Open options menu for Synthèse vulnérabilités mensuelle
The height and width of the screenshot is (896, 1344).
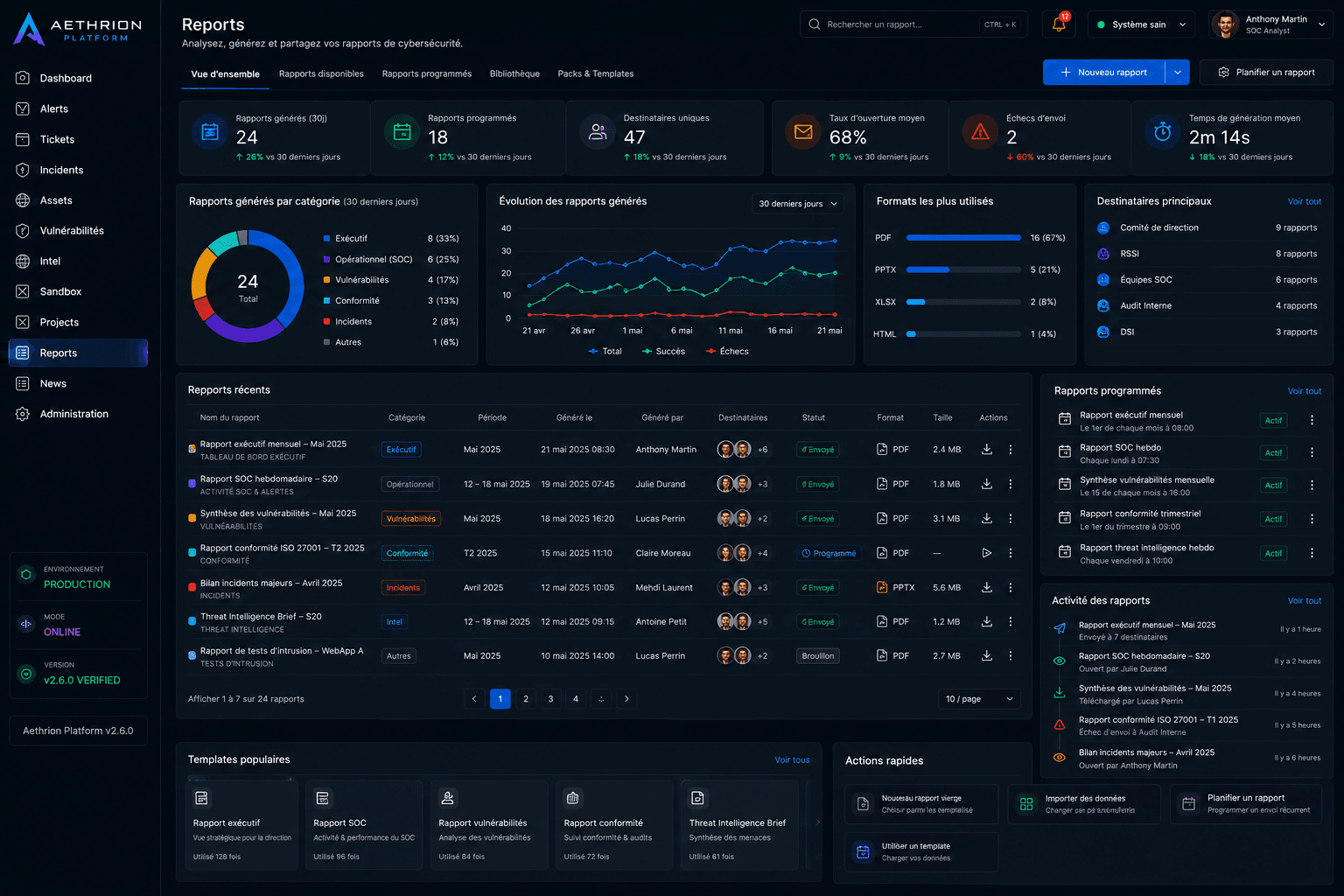coord(1312,486)
